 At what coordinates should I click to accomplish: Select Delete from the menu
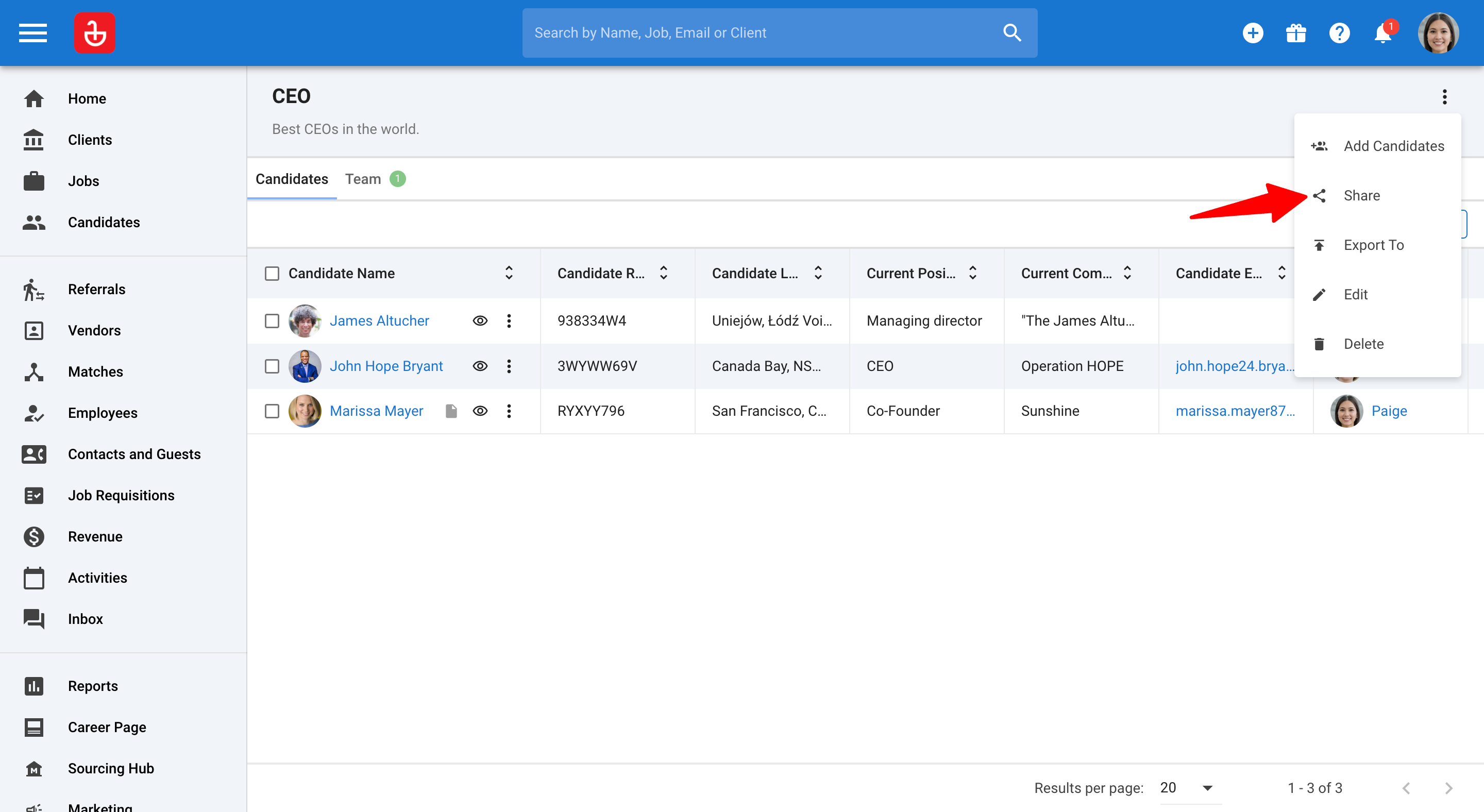pos(1377,344)
